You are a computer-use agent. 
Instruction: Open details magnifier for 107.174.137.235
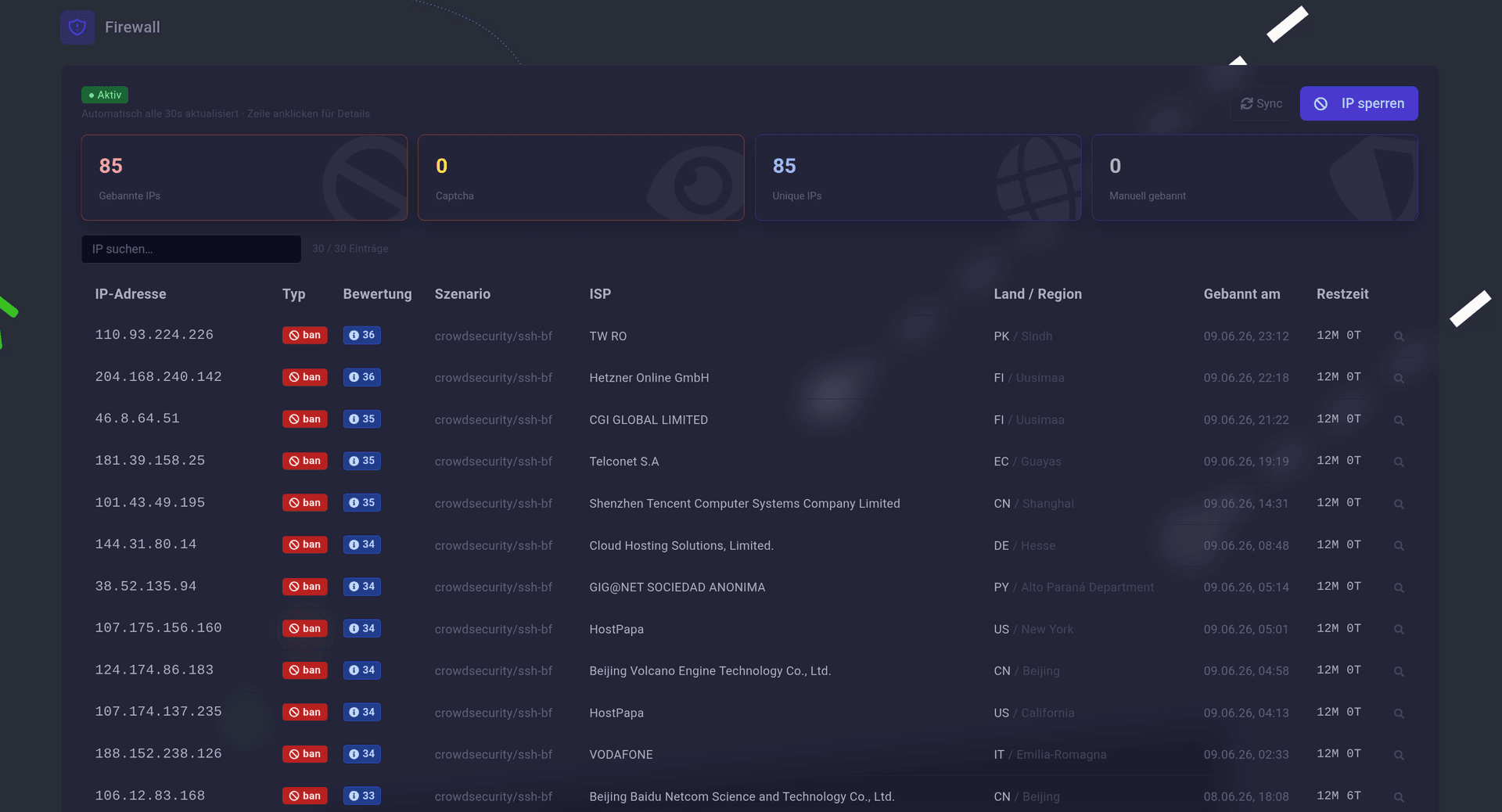[x=1399, y=713]
